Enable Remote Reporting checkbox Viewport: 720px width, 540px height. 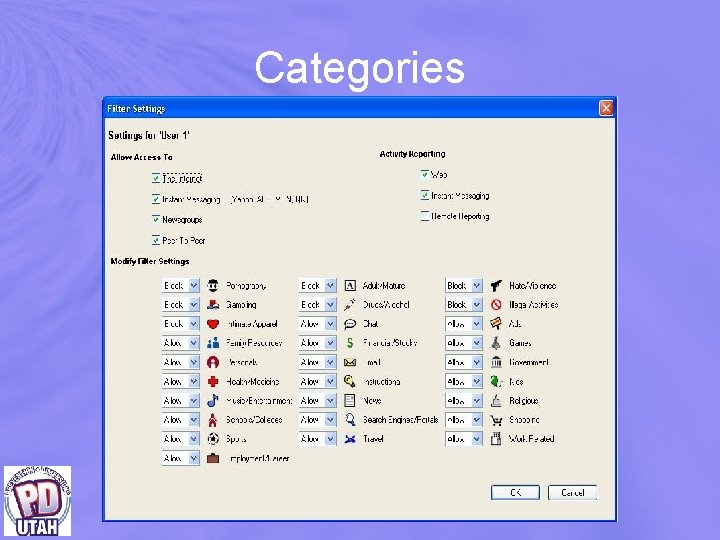(x=425, y=216)
